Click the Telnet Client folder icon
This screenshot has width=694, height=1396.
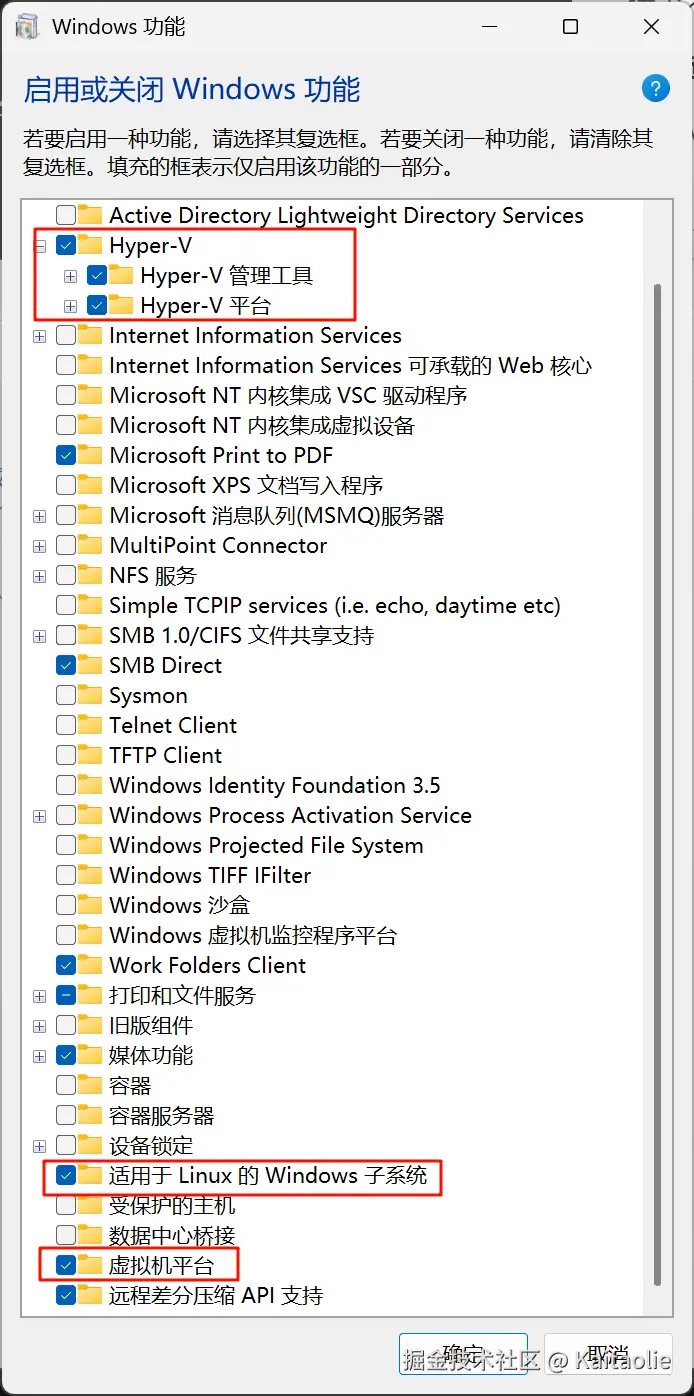(91, 724)
